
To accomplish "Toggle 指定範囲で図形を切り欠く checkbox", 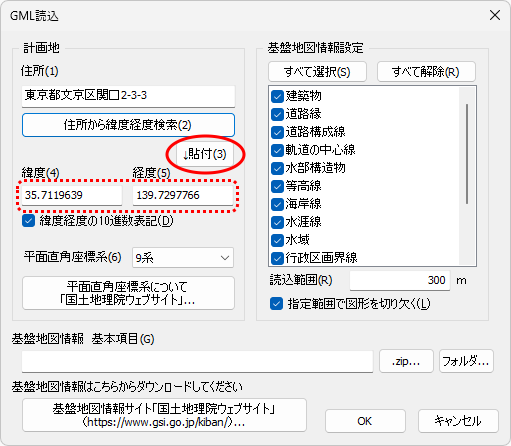I will [x=276, y=304].
